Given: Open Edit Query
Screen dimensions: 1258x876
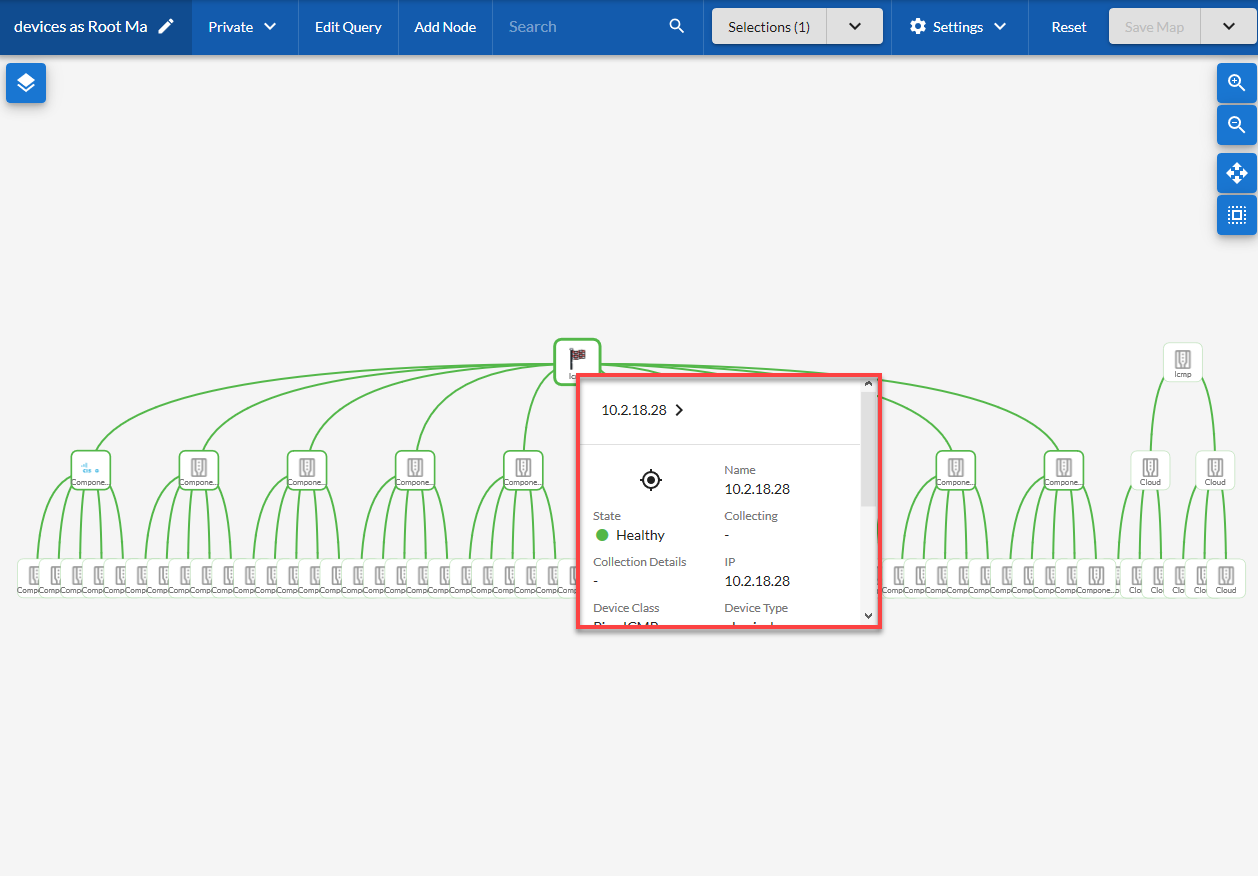Looking at the screenshot, I should coord(348,27).
